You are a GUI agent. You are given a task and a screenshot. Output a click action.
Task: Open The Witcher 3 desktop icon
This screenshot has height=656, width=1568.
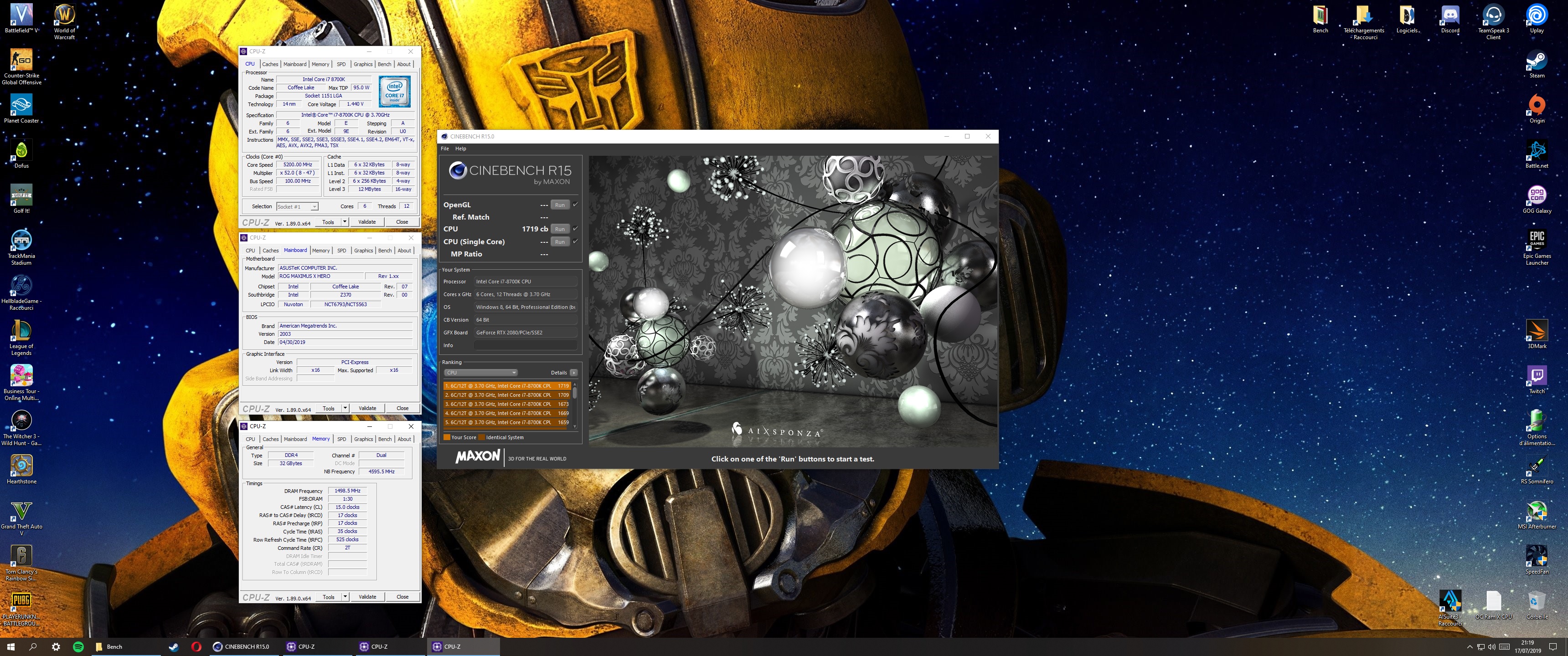click(x=21, y=427)
